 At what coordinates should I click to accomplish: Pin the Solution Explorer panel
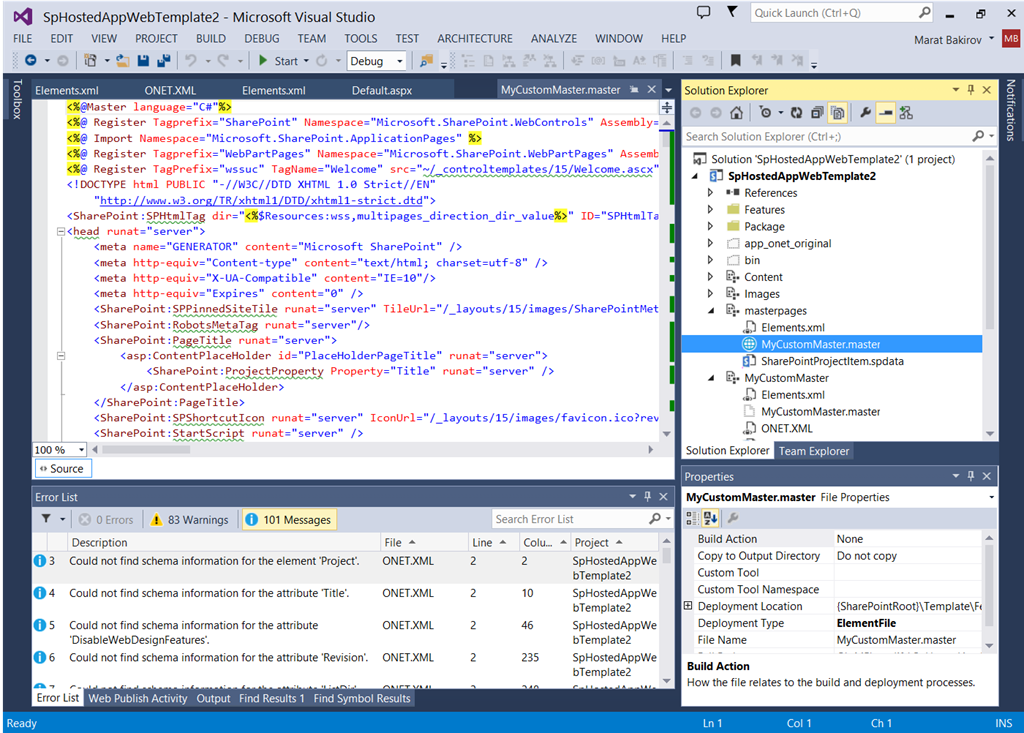click(x=971, y=90)
